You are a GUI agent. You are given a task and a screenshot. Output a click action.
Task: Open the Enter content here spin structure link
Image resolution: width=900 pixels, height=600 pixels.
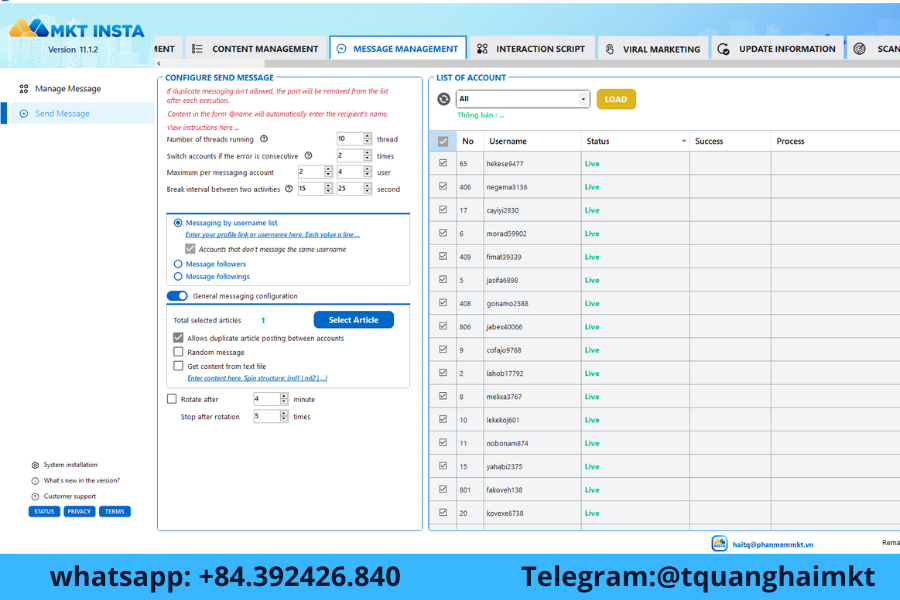pos(257,378)
